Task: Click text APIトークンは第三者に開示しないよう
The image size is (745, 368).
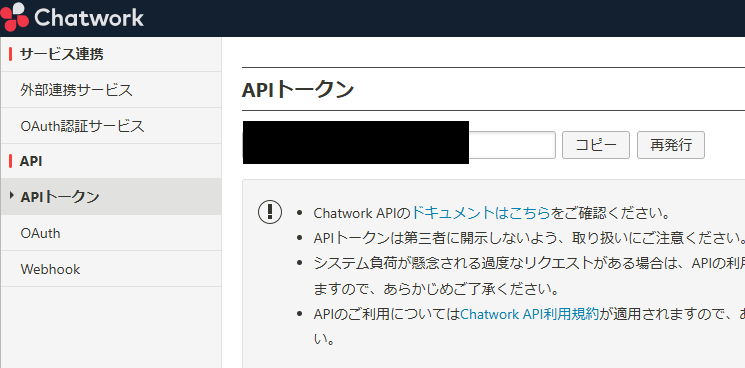Action: [x=437, y=238]
